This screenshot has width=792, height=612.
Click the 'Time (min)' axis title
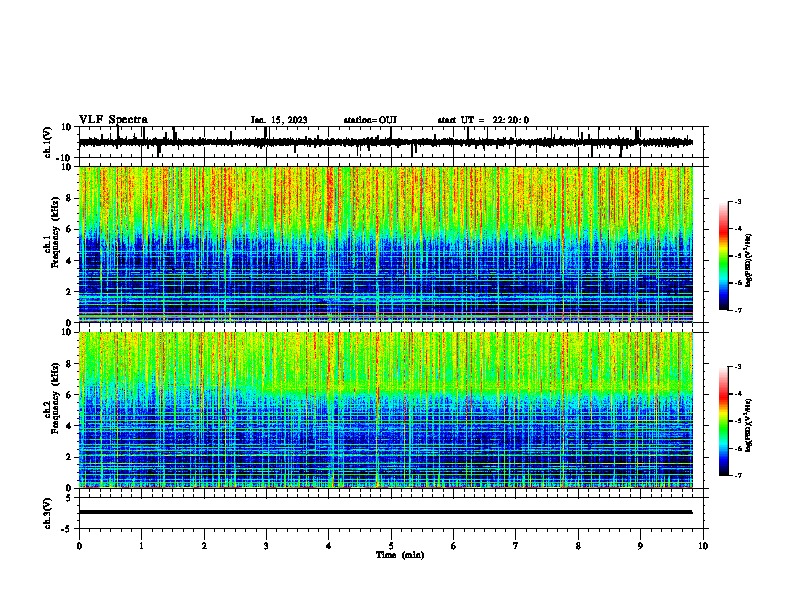coord(400,555)
